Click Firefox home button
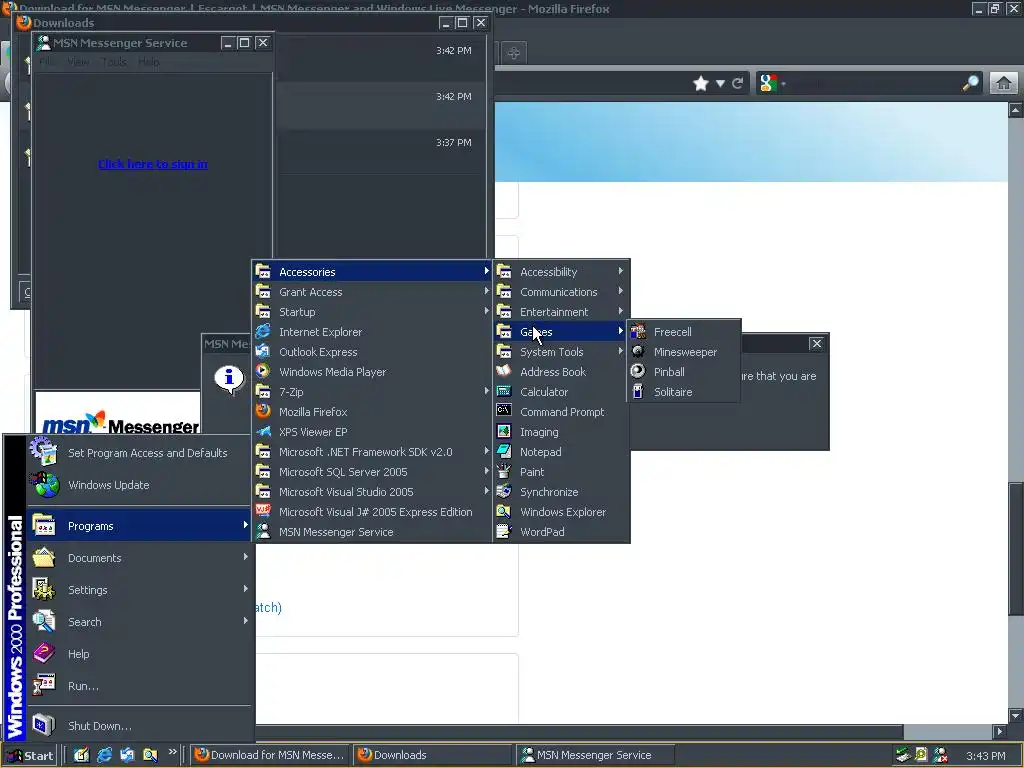Image resolution: width=1024 pixels, height=768 pixels. (x=1004, y=83)
